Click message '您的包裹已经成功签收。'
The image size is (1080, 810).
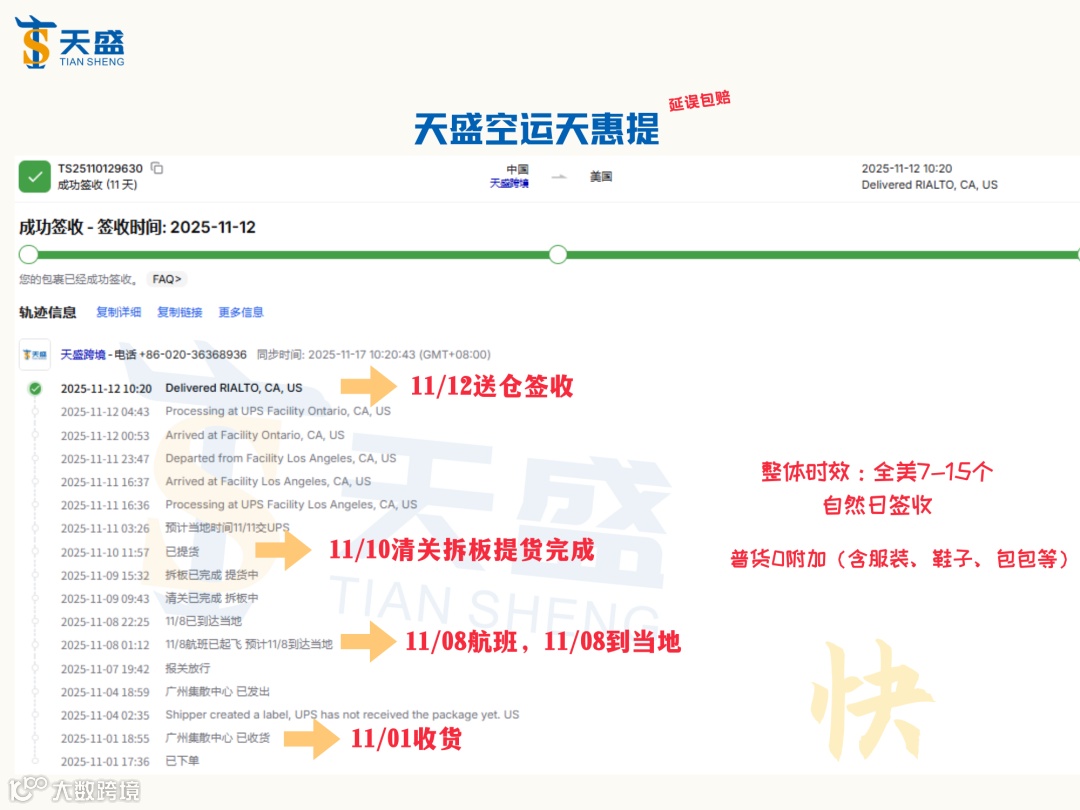click(x=78, y=279)
